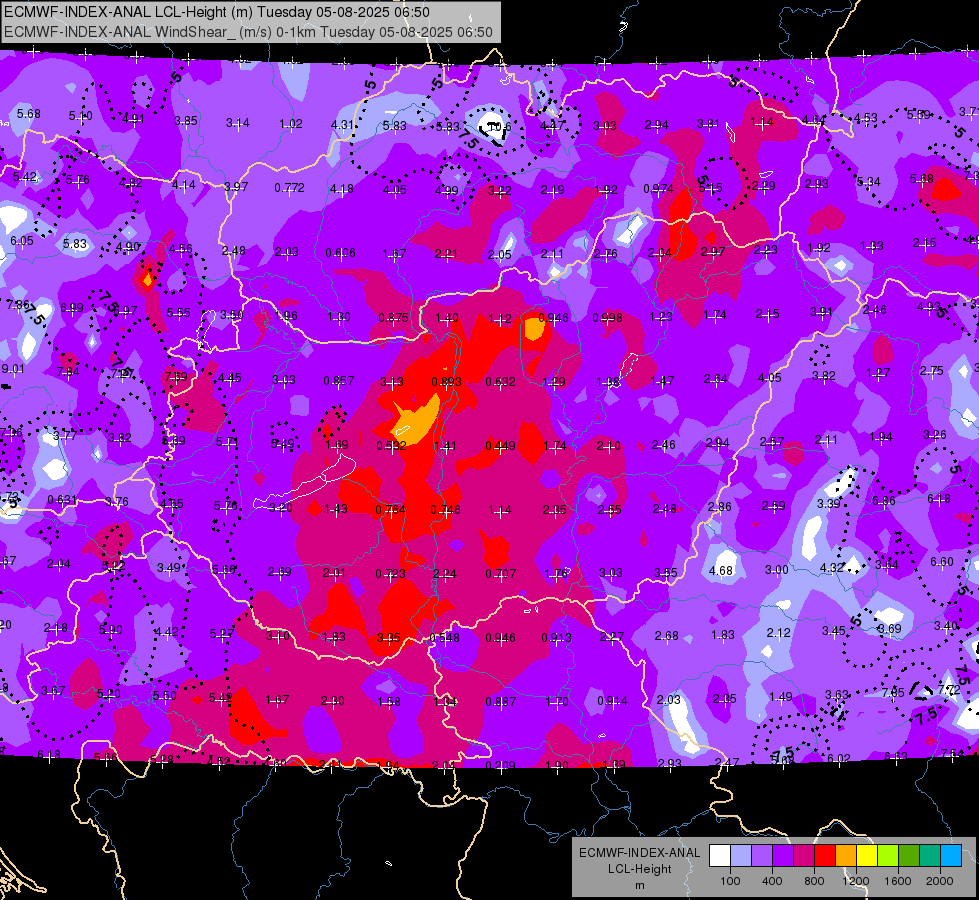
Task: Click the legend label '400'
Action: coord(772,881)
